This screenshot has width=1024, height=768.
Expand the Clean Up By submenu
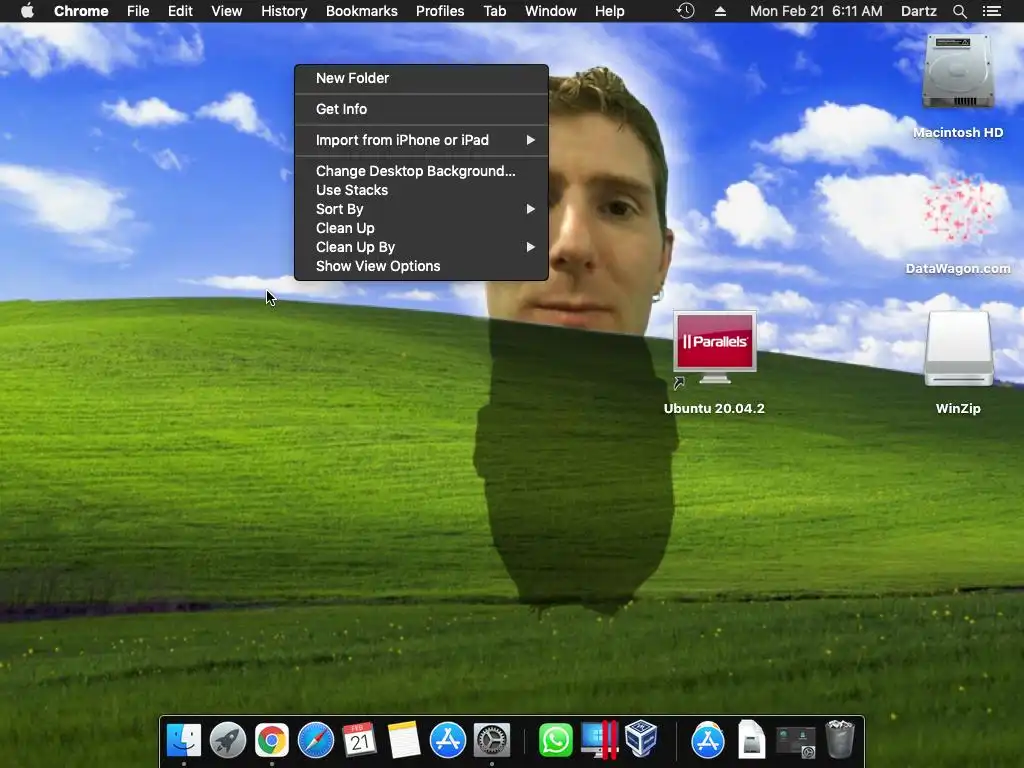pyautogui.click(x=421, y=247)
